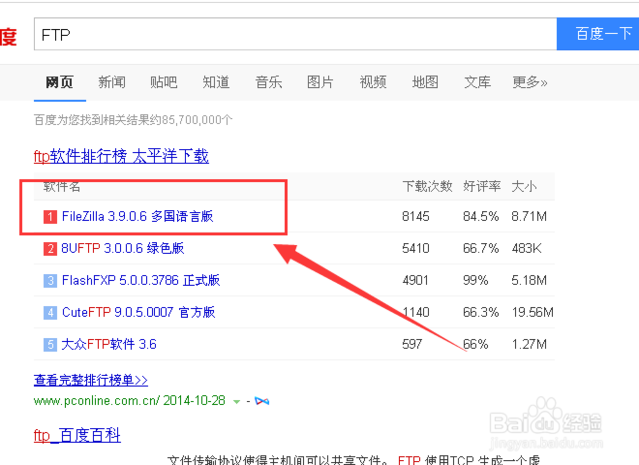Go to the 知道 tab
Screen dimensions: 639x465
coord(216,82)
